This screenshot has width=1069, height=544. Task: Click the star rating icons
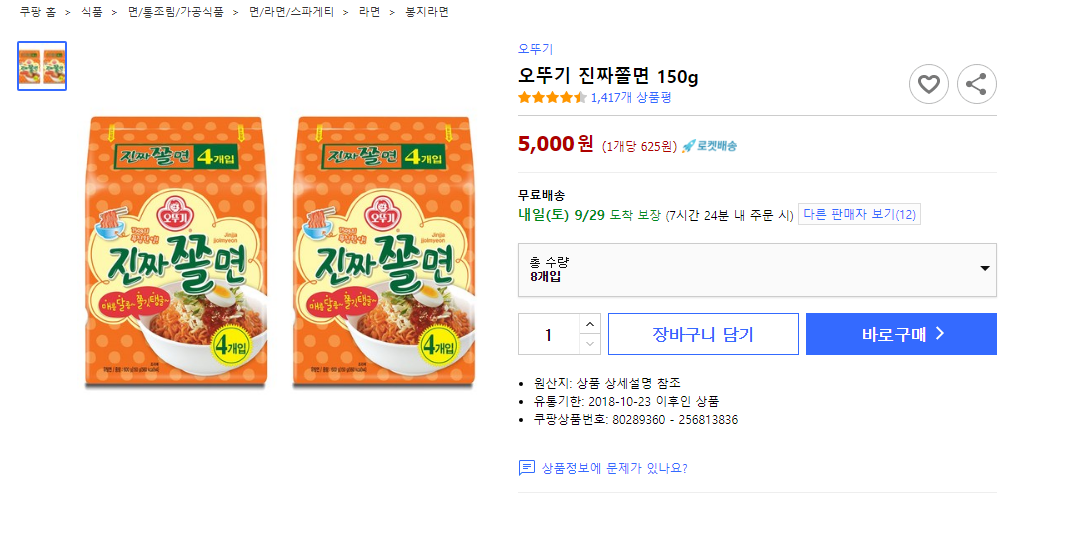click(x=552, y=97)
